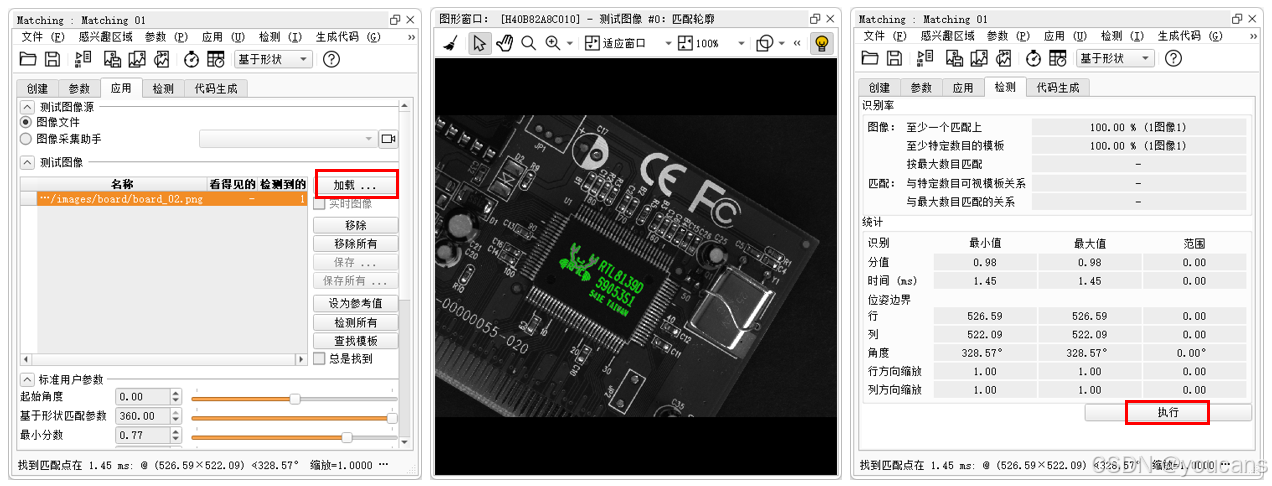Image resolution: width=1272 pixels, height=486 pixels.
Task: Select 图像文件 radio button
Action: tap(26, 122)
